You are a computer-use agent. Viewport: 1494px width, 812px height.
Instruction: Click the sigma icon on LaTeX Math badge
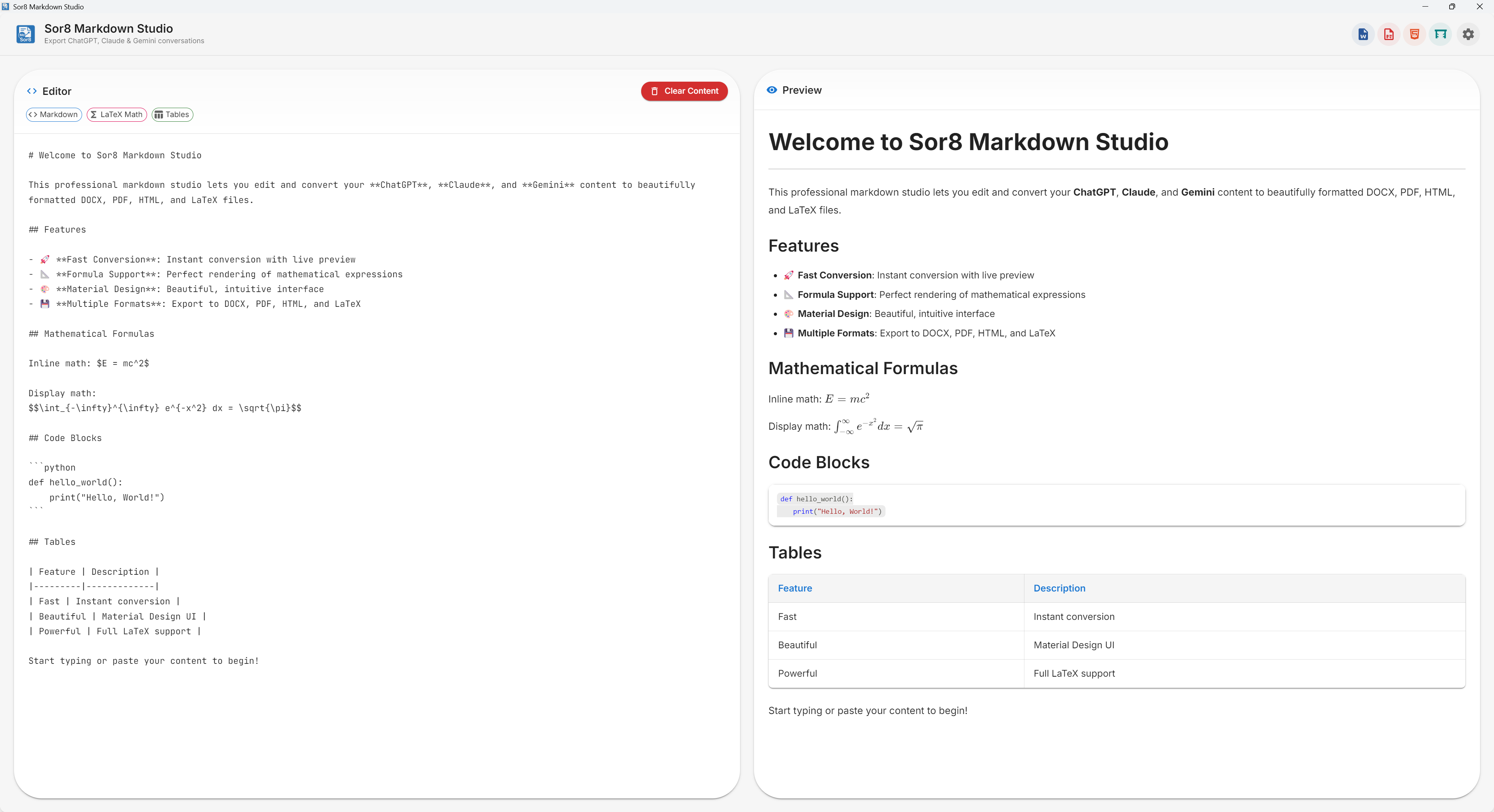[x=94, y=114]
